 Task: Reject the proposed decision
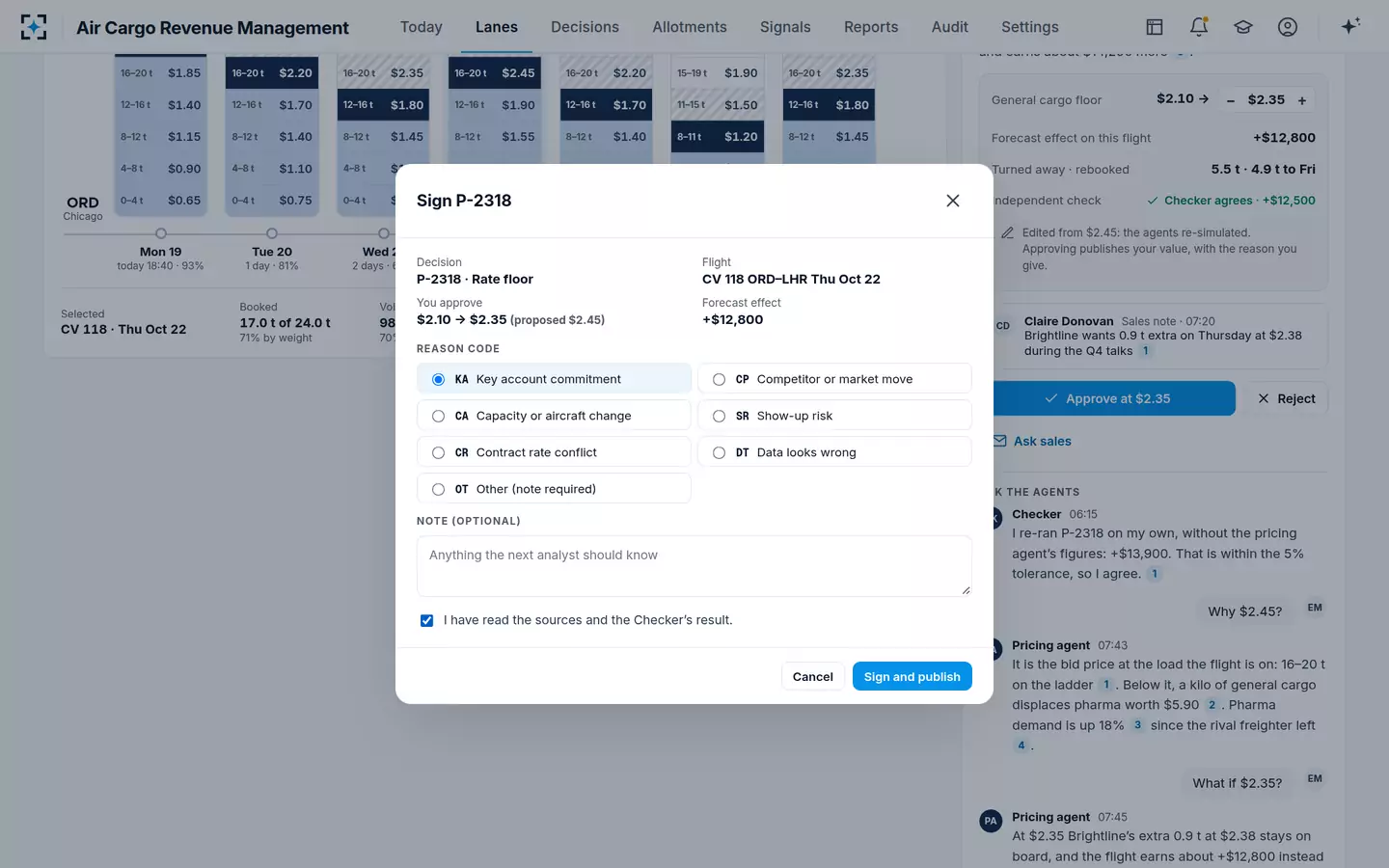pyautogui.click(x=1287, y=398)
